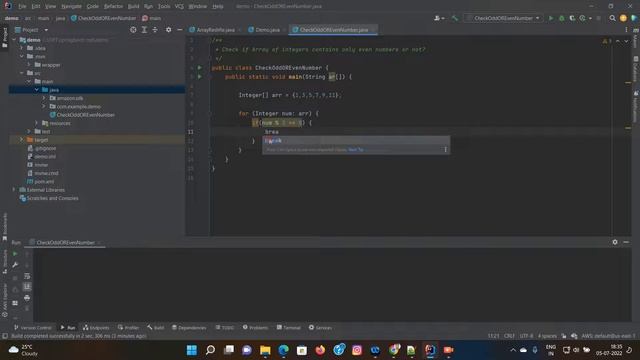Open the Build menu
Screen dimensions: 640x360
133,7
